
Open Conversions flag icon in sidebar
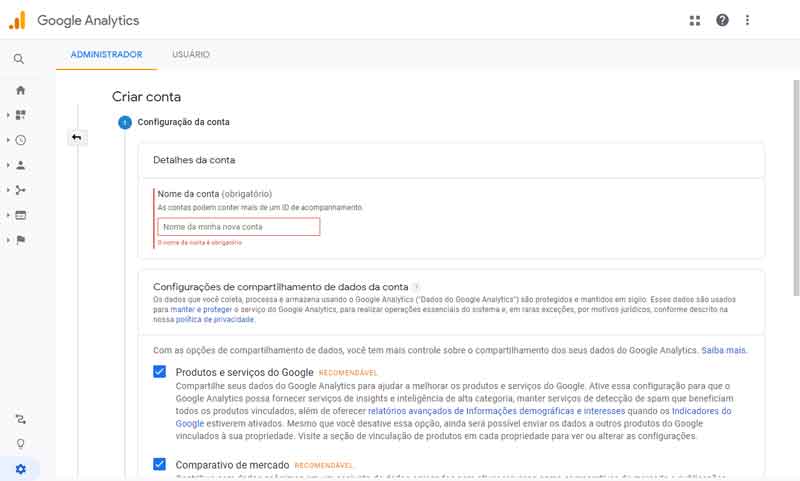(20, 240)
